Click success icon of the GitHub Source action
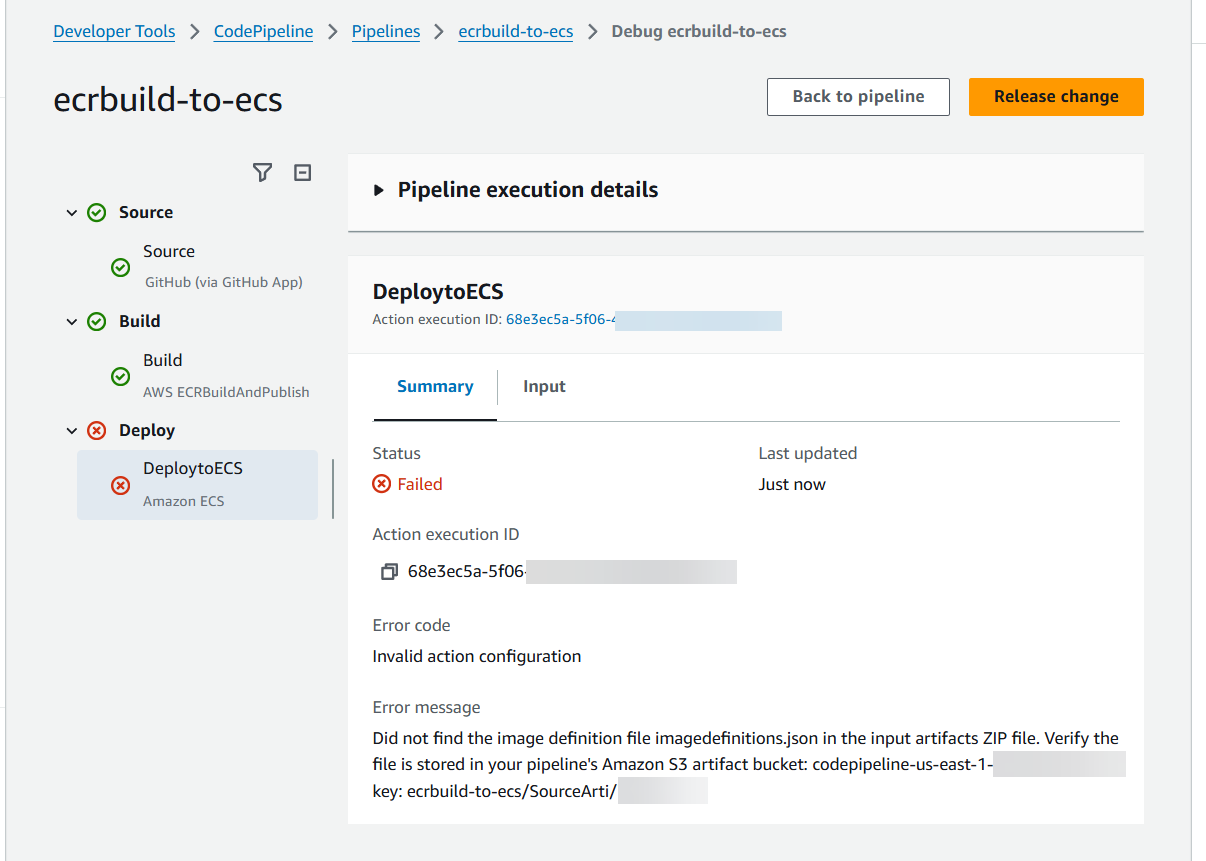1206x861 pixels. pos(120,267)
